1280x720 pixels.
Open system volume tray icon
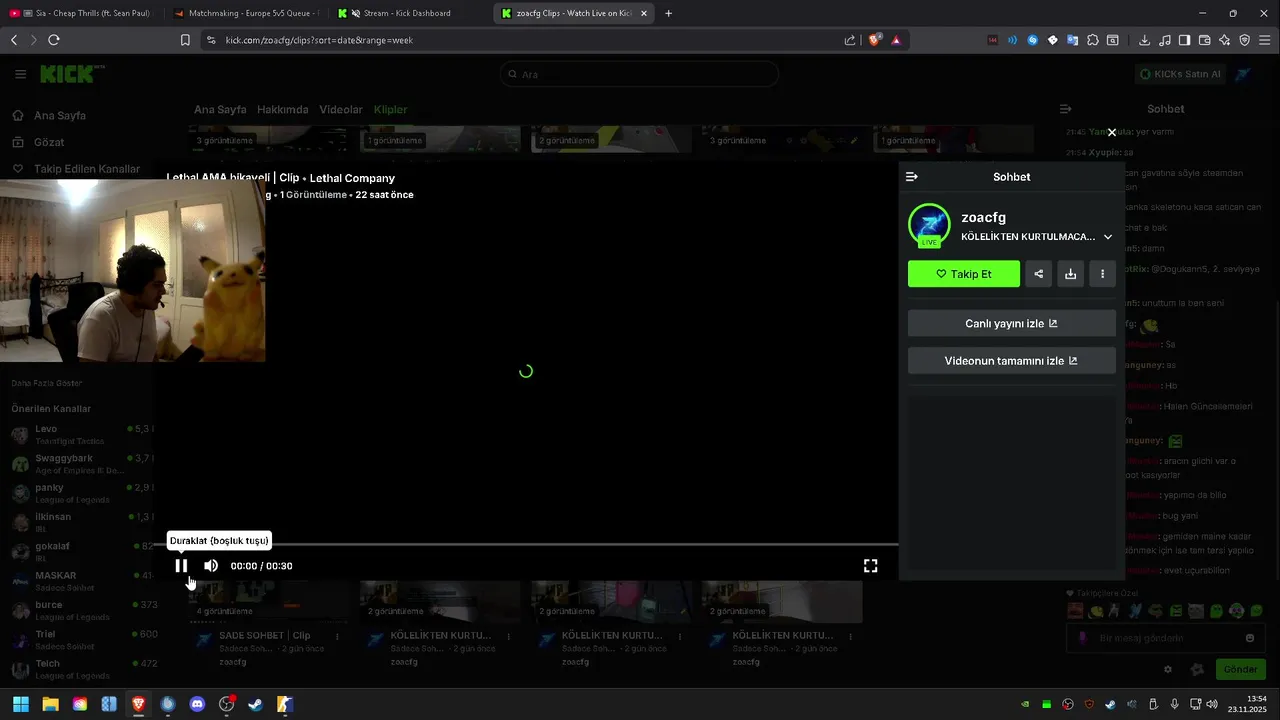coord(1213,704)
